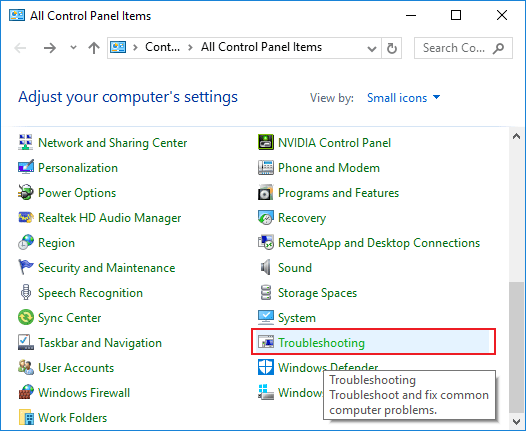Open the User Accounts link
Screen dimensions: 526x431
pyautogui.click(x=76, y=368)
